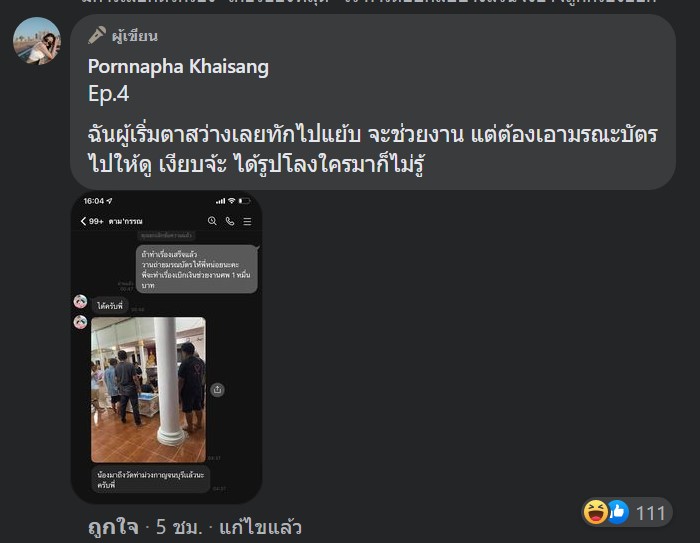This screenshot has width=700, height=543.
Task: Open Pornnapha Khaisang's profile picture
Action: (x=37, y=41)
